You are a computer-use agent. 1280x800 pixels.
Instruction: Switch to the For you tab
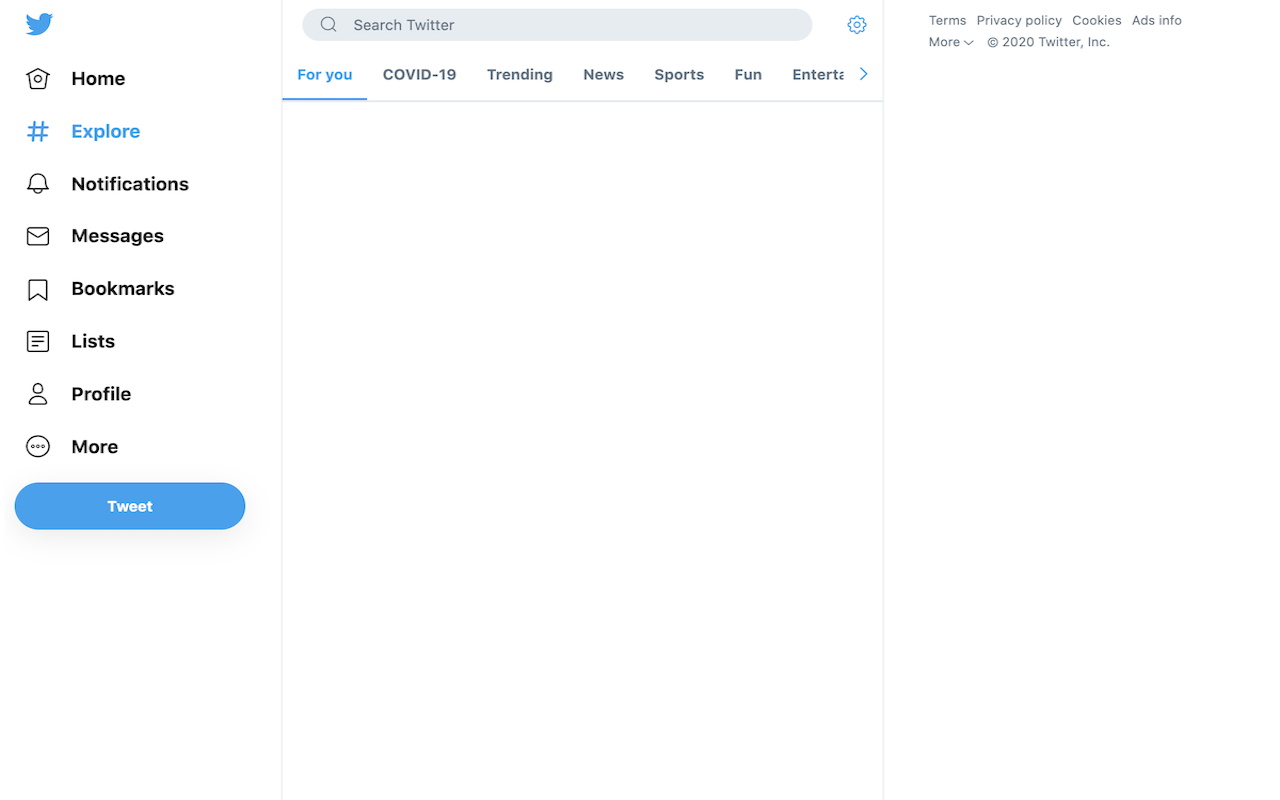[325, 75]
